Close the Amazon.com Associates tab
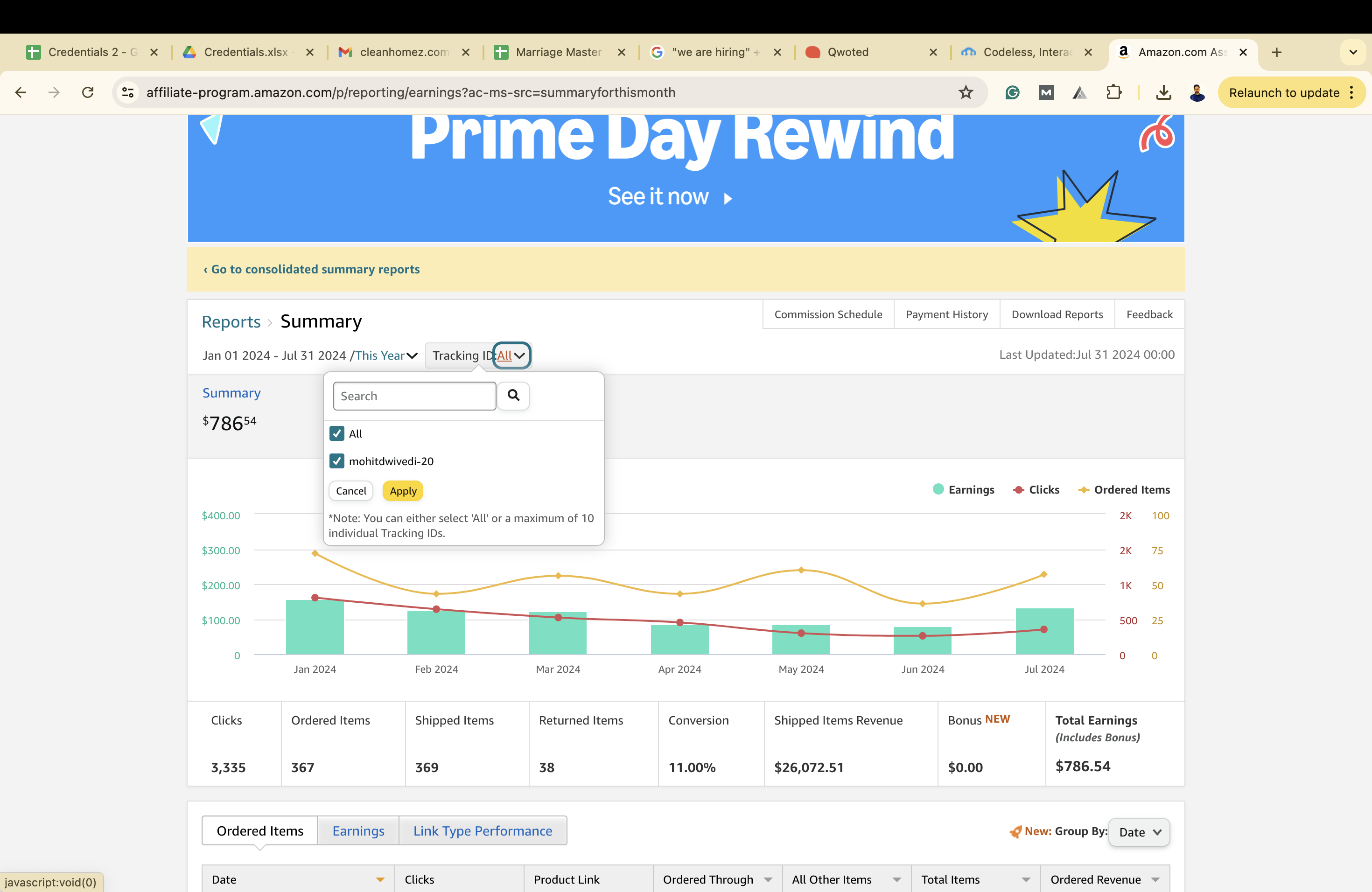The width and height of the screenshot is (1372, 892). [1244, 52]
